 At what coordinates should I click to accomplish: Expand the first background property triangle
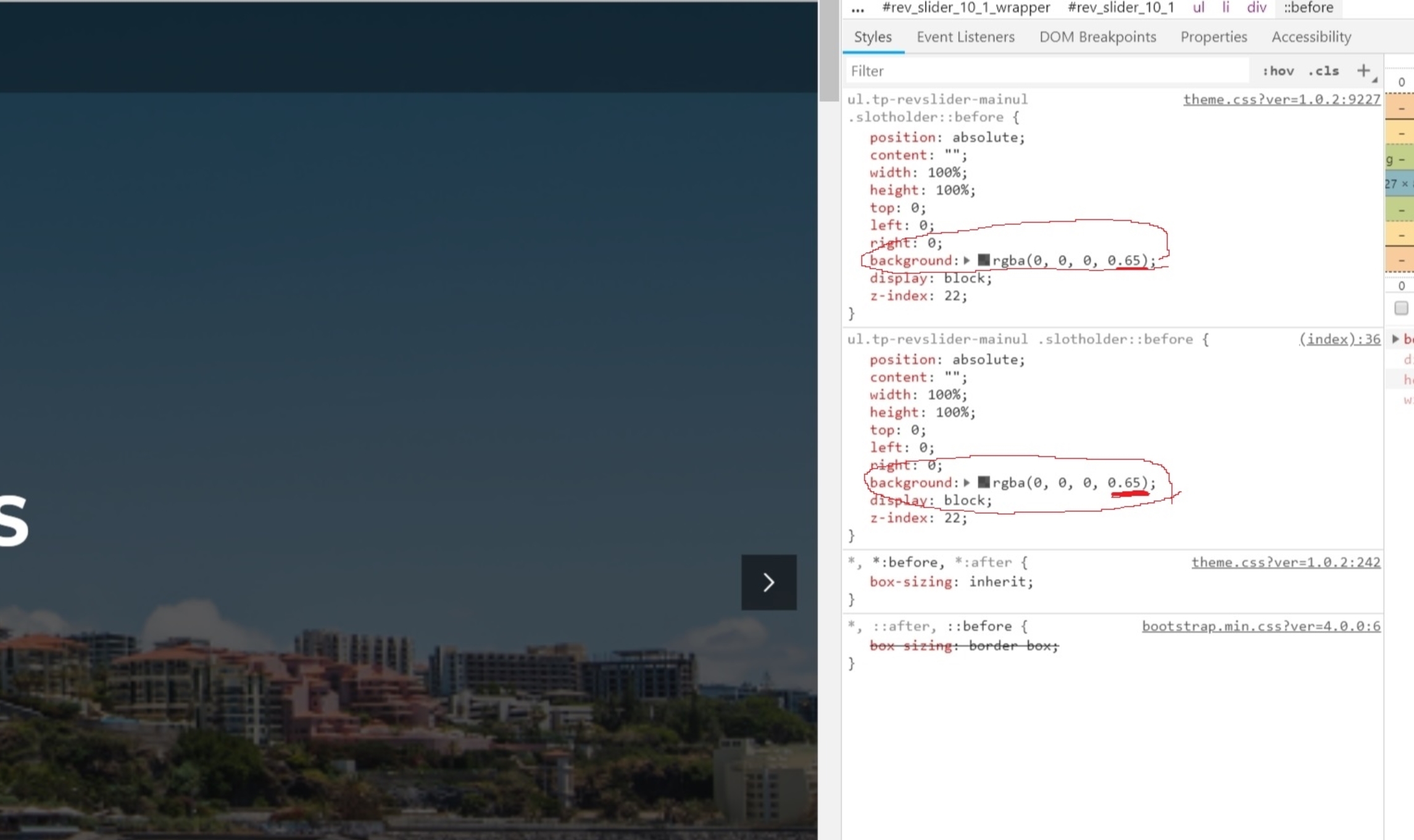tap(967, 260)
